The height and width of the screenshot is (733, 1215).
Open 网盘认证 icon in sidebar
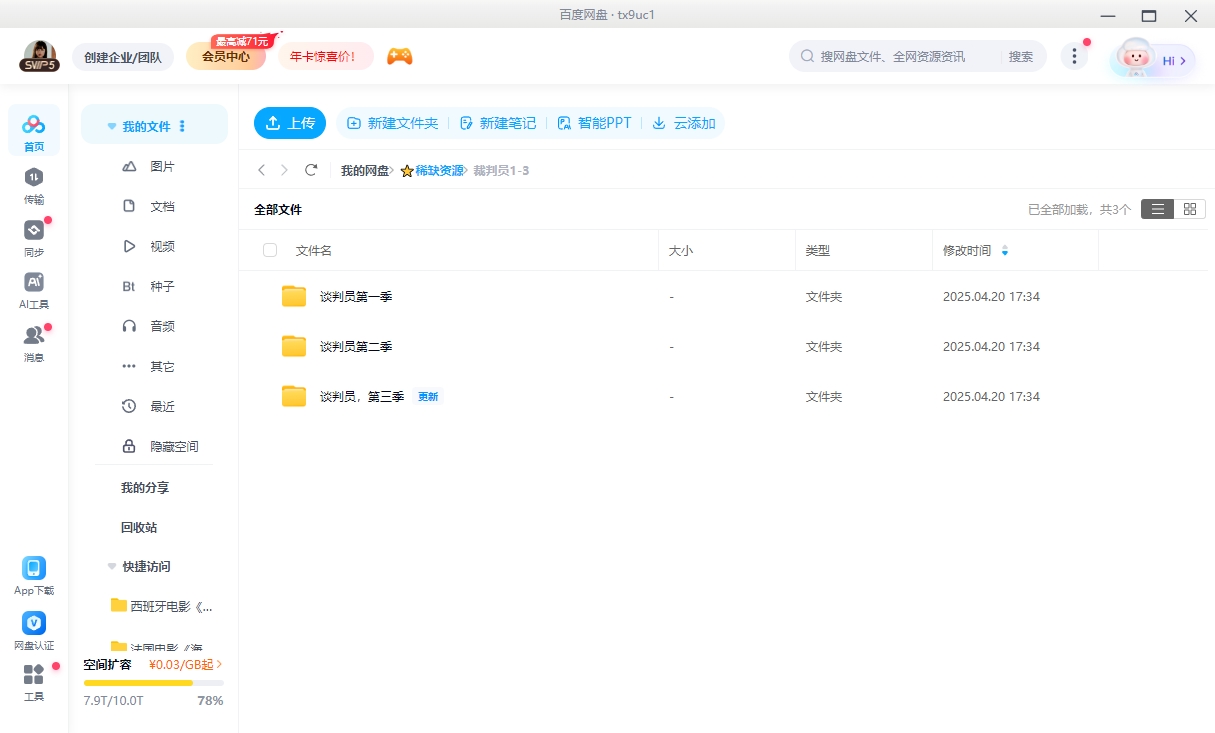tap(34, 622)
